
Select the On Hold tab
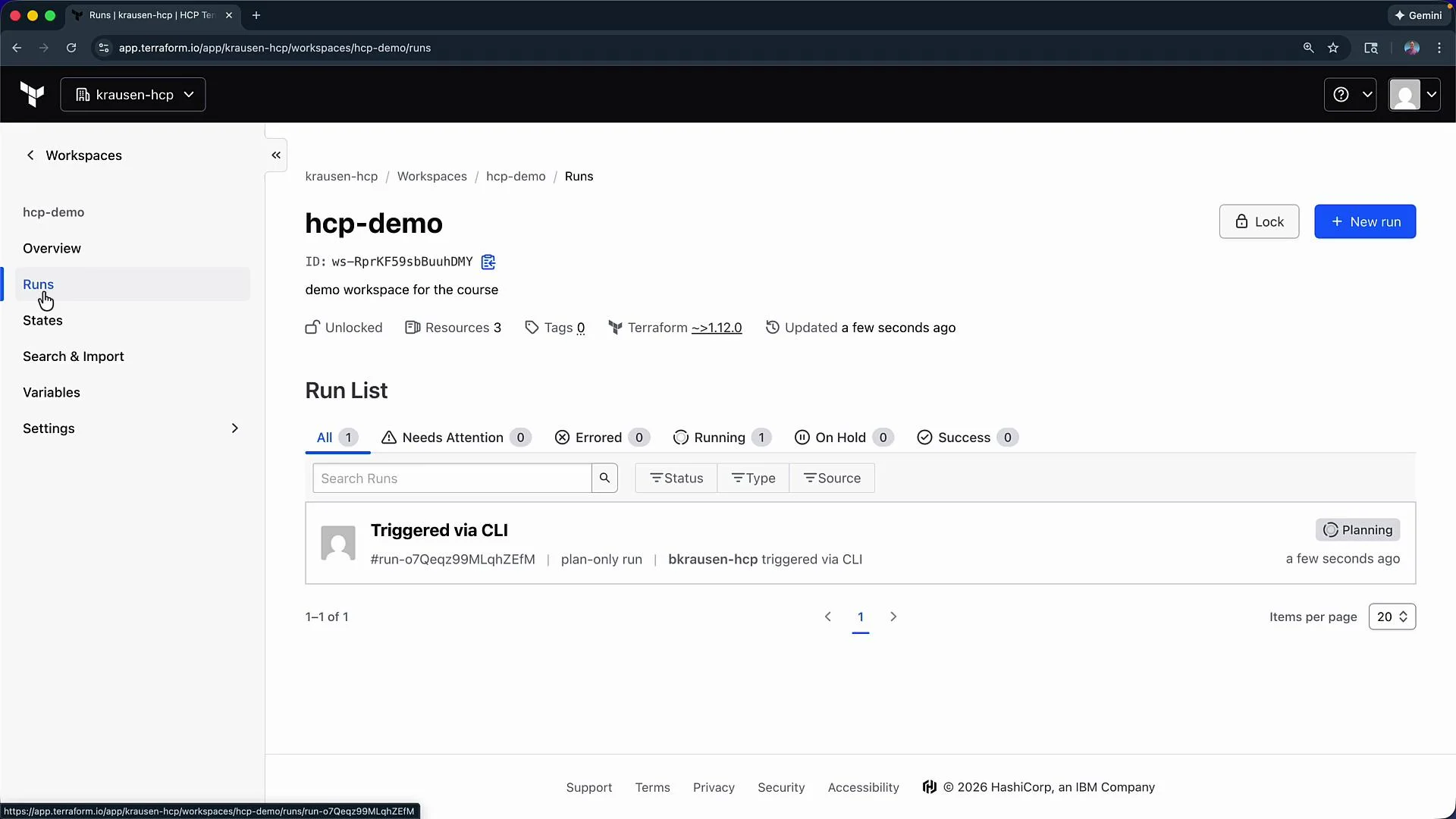[x=844, y=438]
